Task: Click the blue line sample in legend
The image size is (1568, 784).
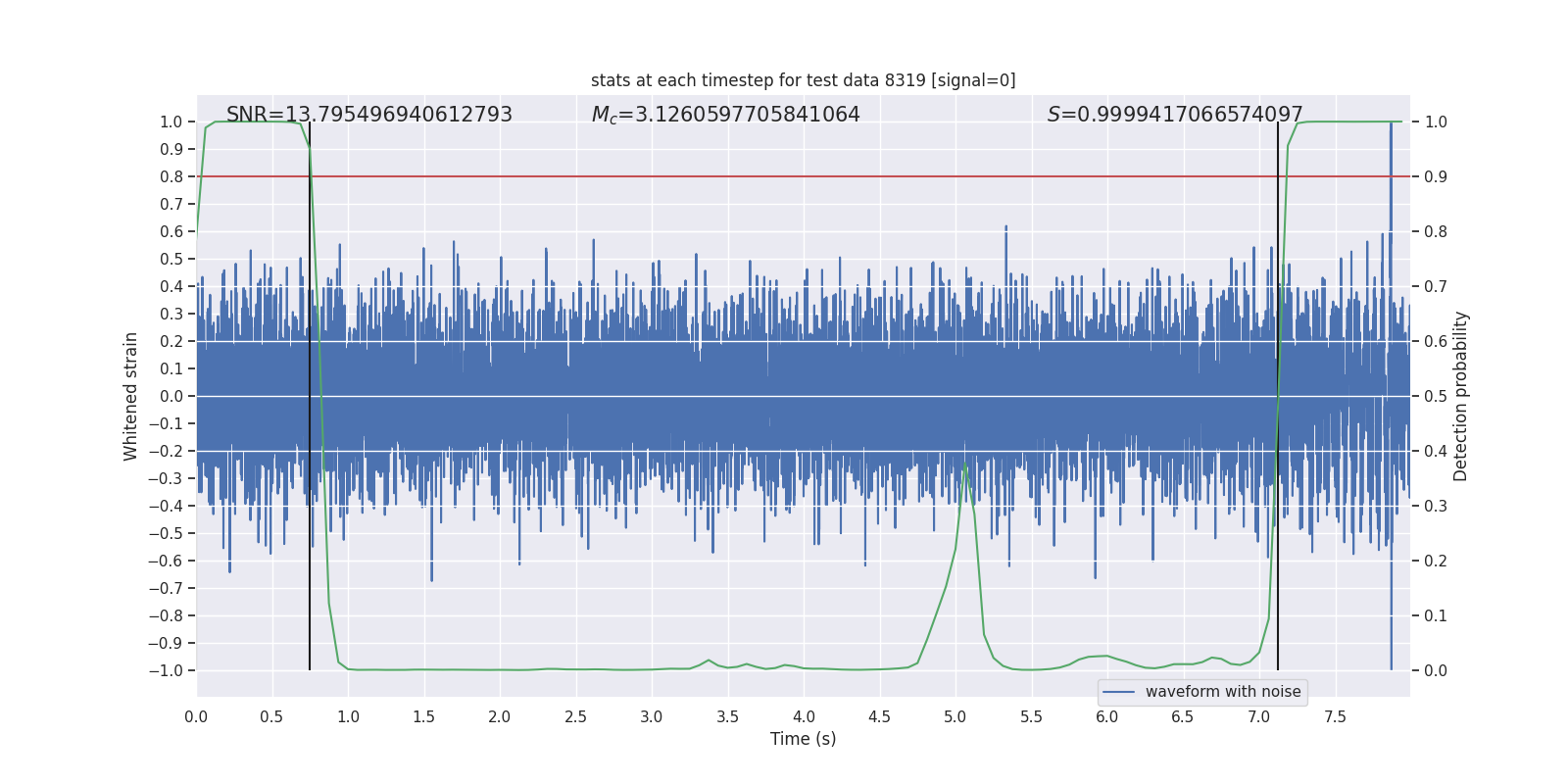Action: point(1118,692)
